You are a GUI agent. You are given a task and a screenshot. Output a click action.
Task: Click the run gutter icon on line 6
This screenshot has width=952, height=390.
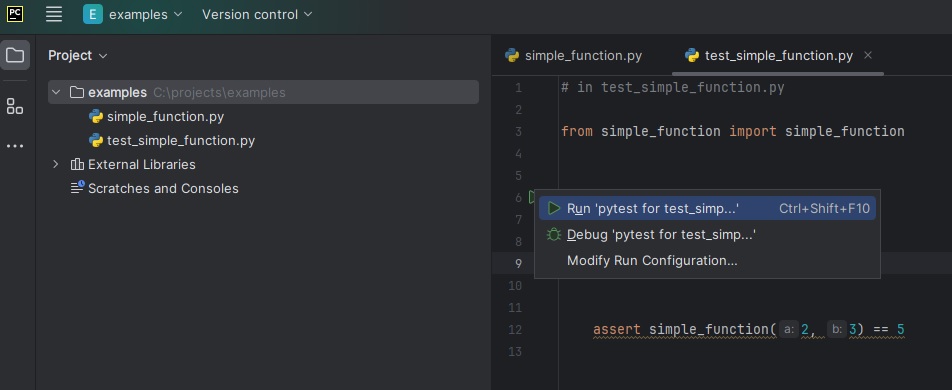point(532,197)
